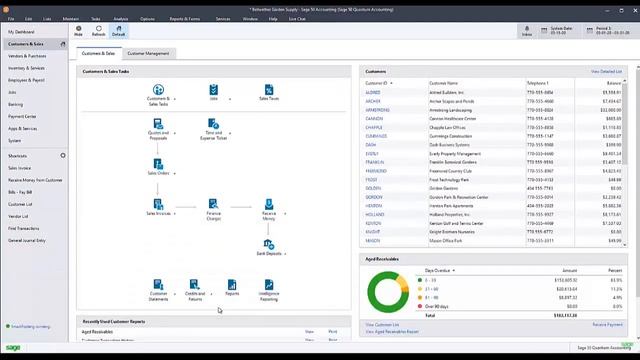
Task: Click the green 0-30 days legend dot
Action: 420,280
